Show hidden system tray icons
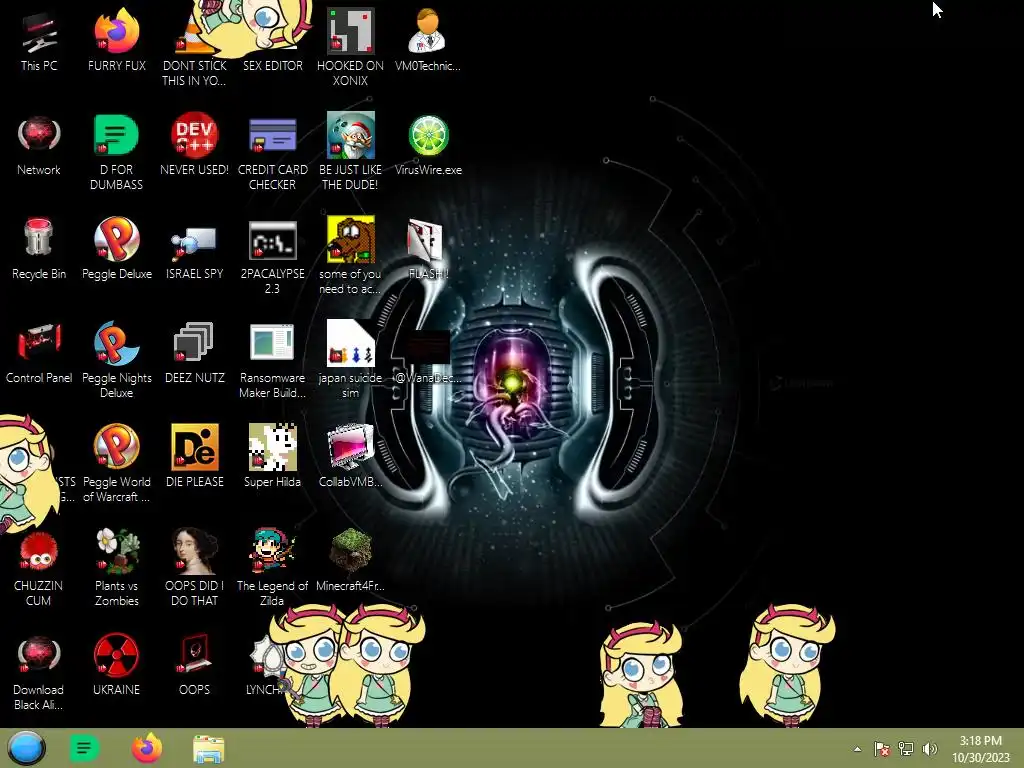 [857, 749]
